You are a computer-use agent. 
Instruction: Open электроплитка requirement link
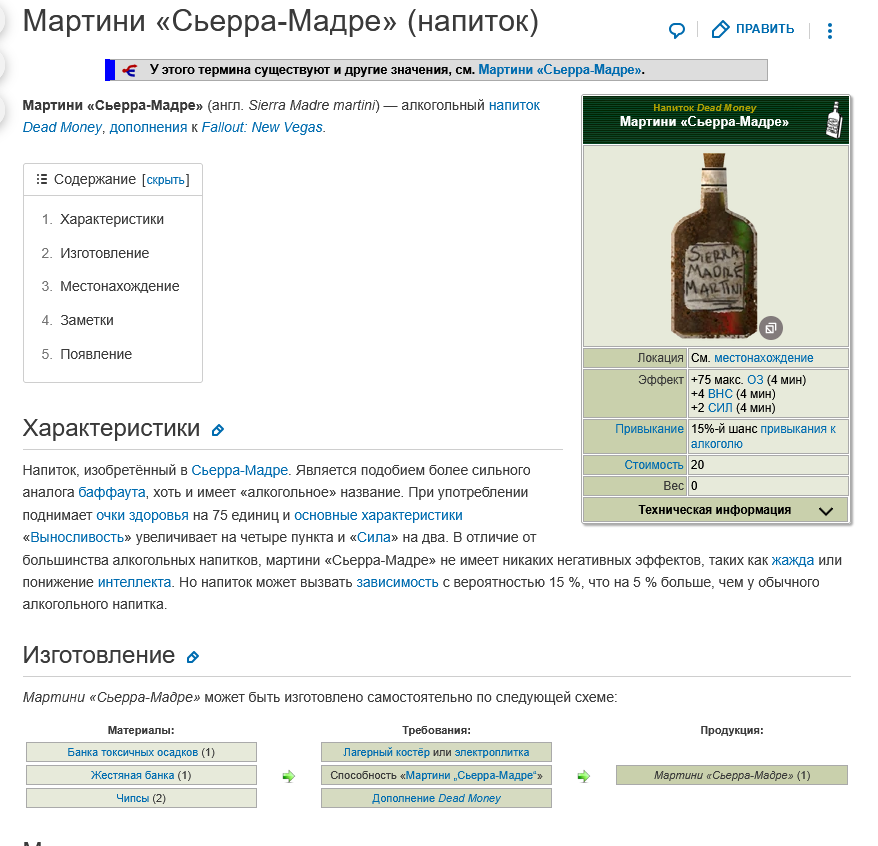(x=492, y=752)
